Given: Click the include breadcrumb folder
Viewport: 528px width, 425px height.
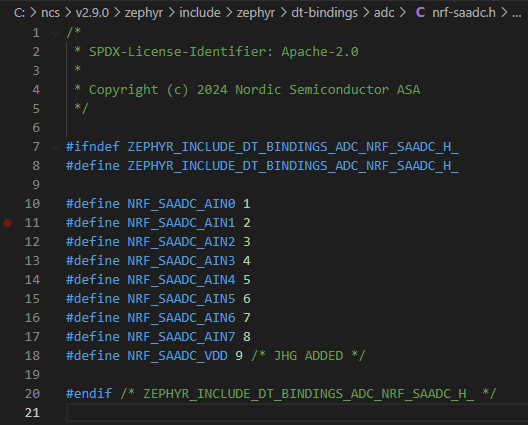Looking at the screenshot, I should [x=200, y=13].
